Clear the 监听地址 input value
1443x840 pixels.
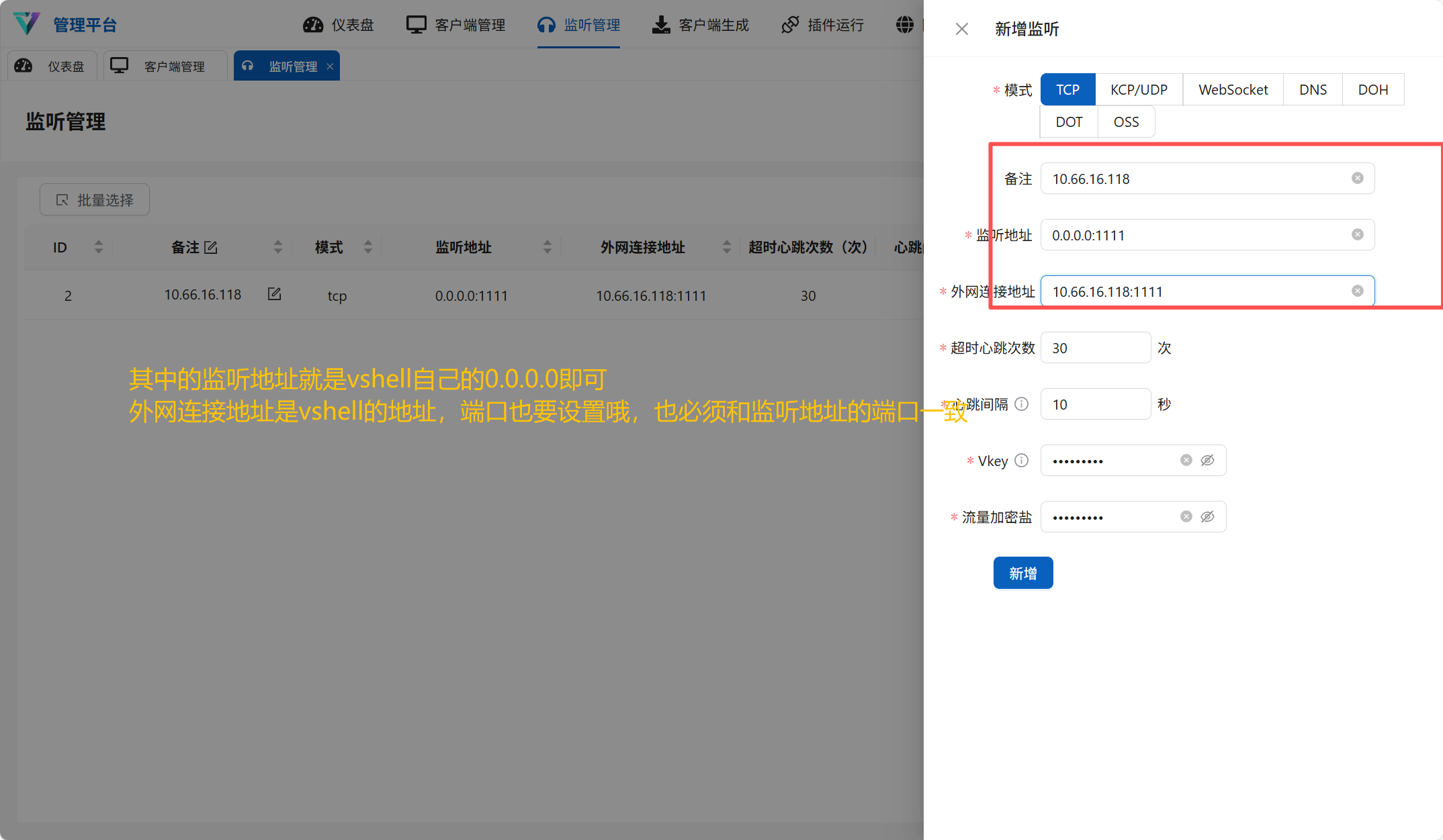(x=1358, y=234)
